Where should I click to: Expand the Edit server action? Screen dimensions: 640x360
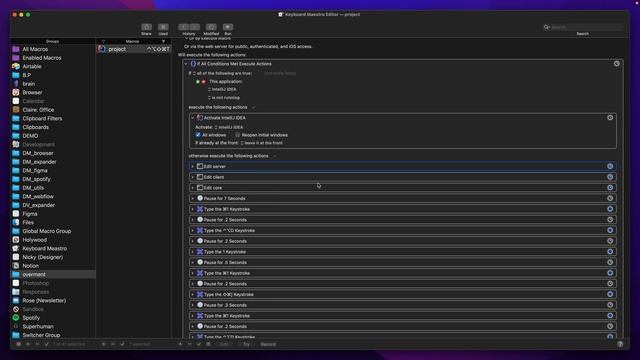[x=193, y=167]
